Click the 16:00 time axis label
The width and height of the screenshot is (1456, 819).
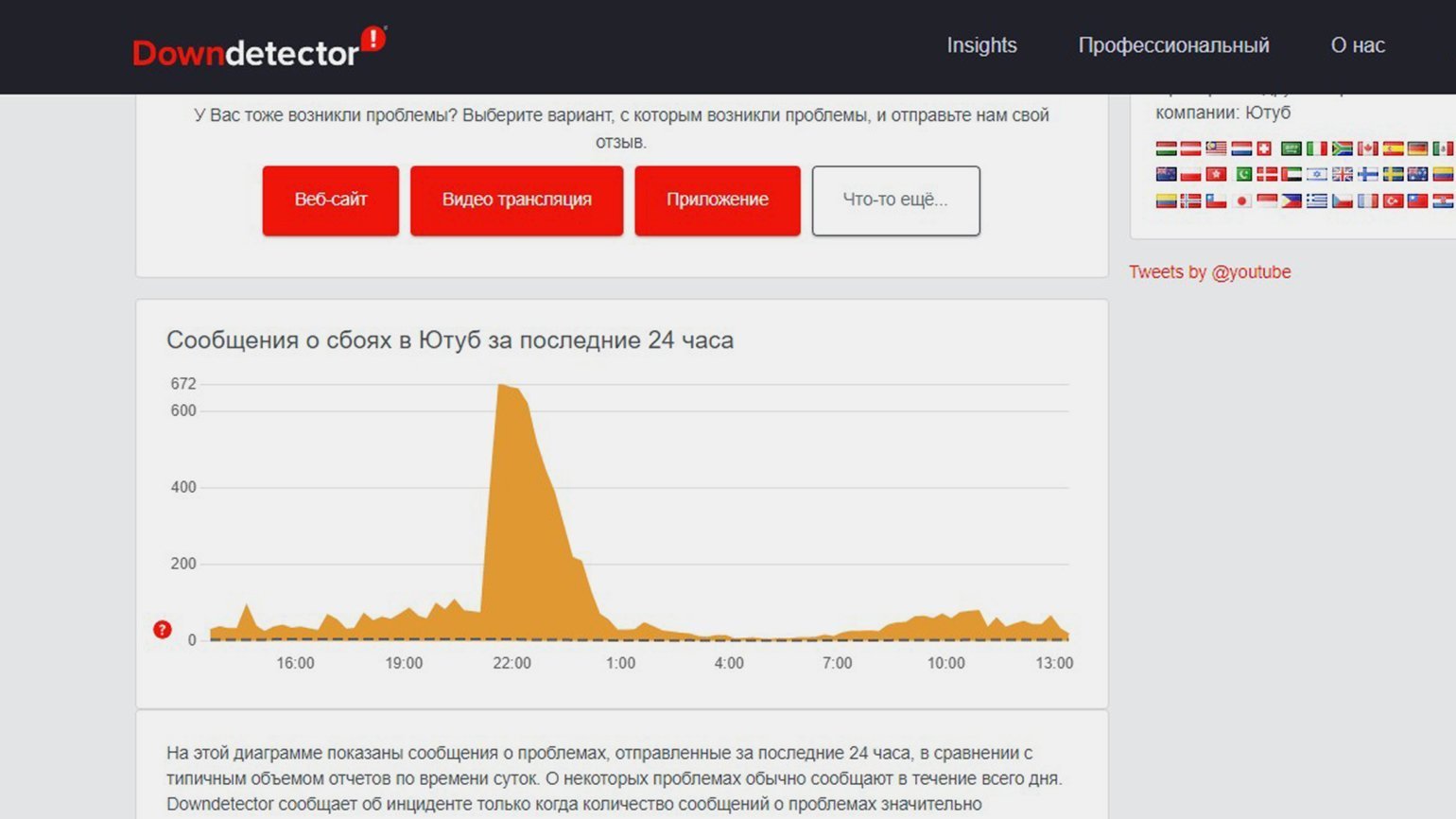(295, 663)
